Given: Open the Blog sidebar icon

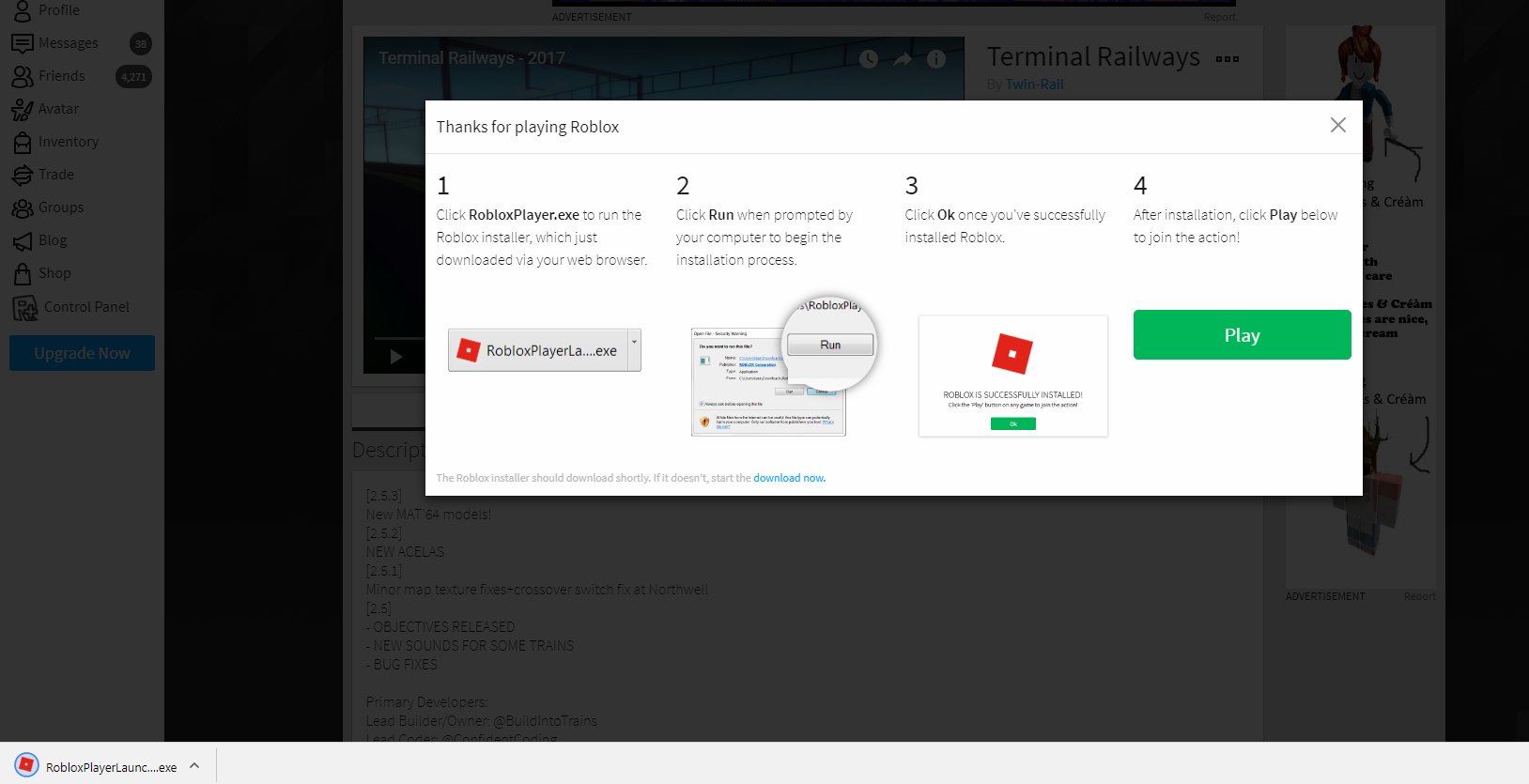Looking at the screenshot, I should pos(23,241).
